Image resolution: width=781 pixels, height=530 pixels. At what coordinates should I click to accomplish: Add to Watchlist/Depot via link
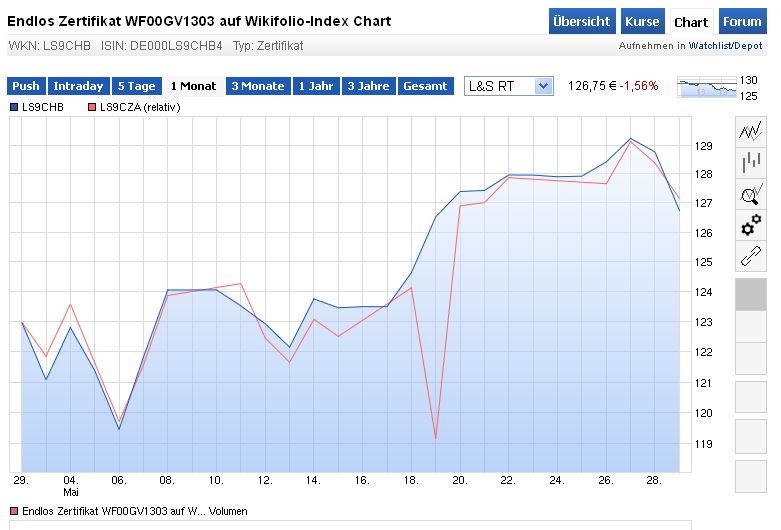pyautogui.click(x=725, y=46)
